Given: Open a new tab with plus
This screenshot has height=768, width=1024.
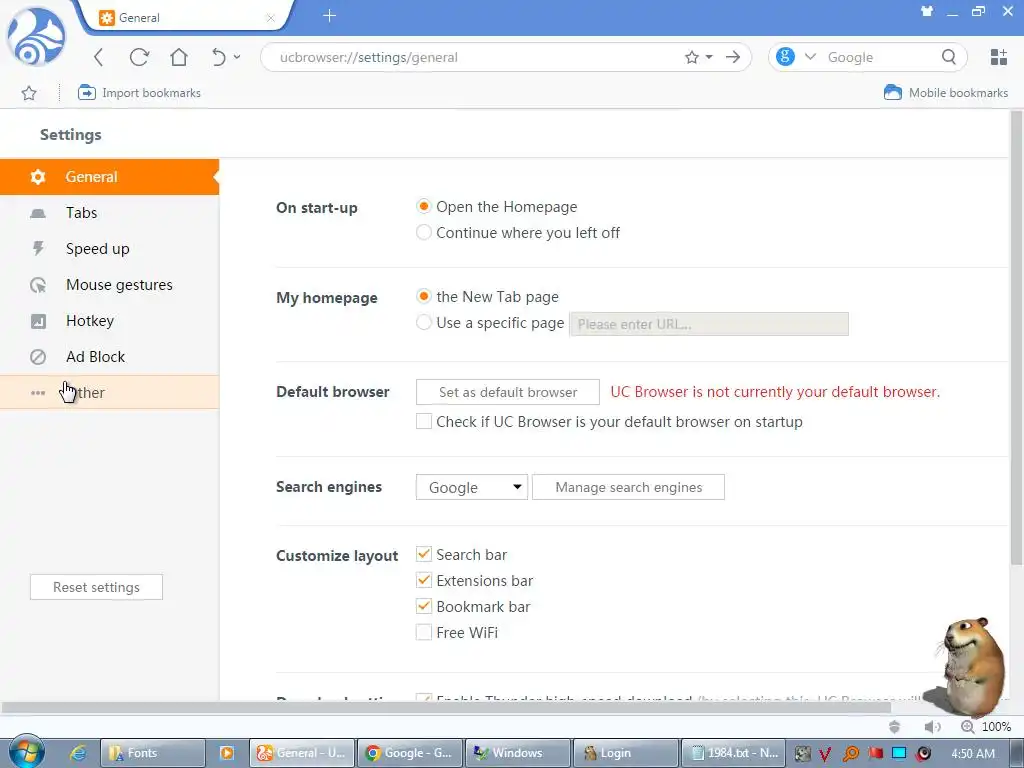Looking at the screenshot, I should pyautogui.click(x=329, y=16).
